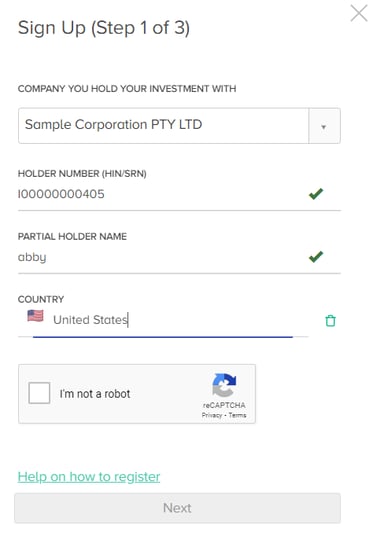The width and height of the screenshot is (388, 551).
Task: Click the Country field showing United States
Action: coord(163,320)
